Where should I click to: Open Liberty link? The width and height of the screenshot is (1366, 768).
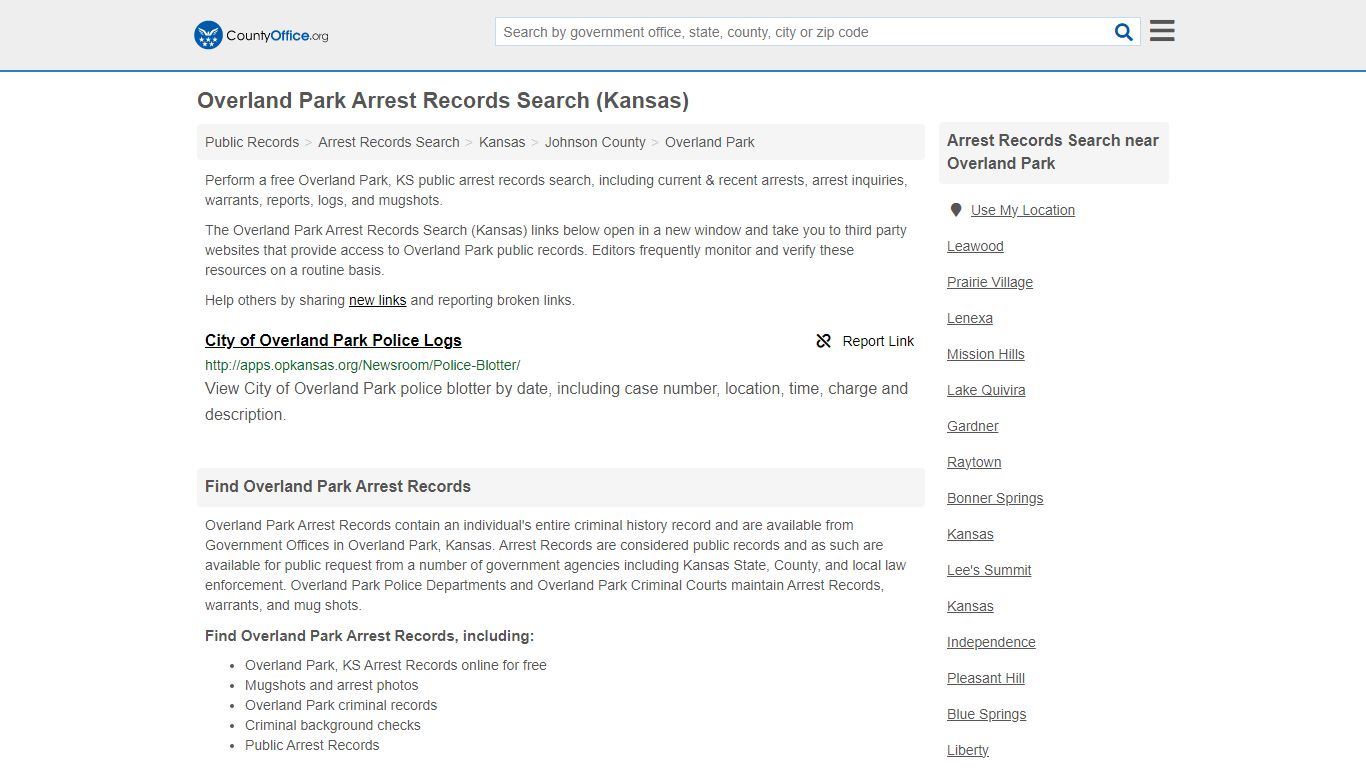968,750
